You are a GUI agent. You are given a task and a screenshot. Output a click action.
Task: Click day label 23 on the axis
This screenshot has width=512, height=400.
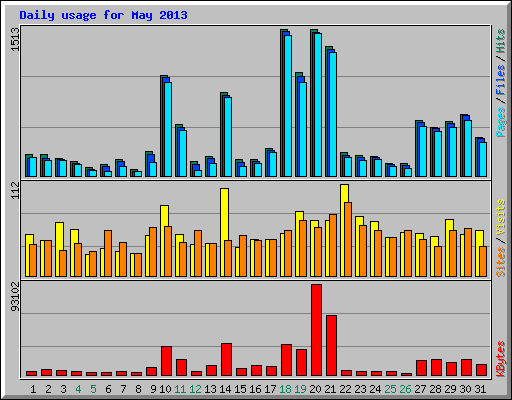click(360, 389)
